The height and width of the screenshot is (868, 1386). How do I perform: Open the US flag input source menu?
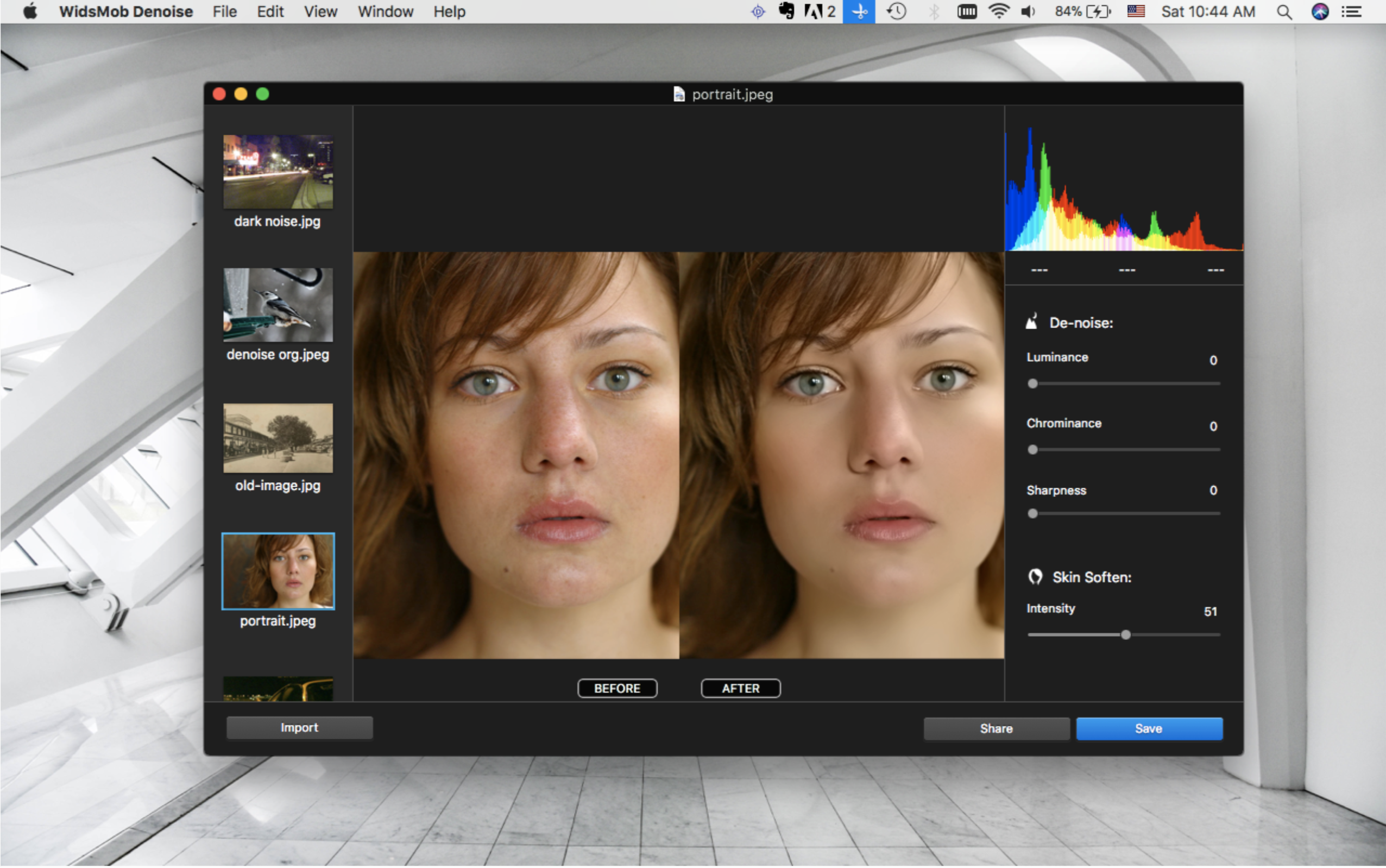pyautogui.click(x=1136, y=12)
